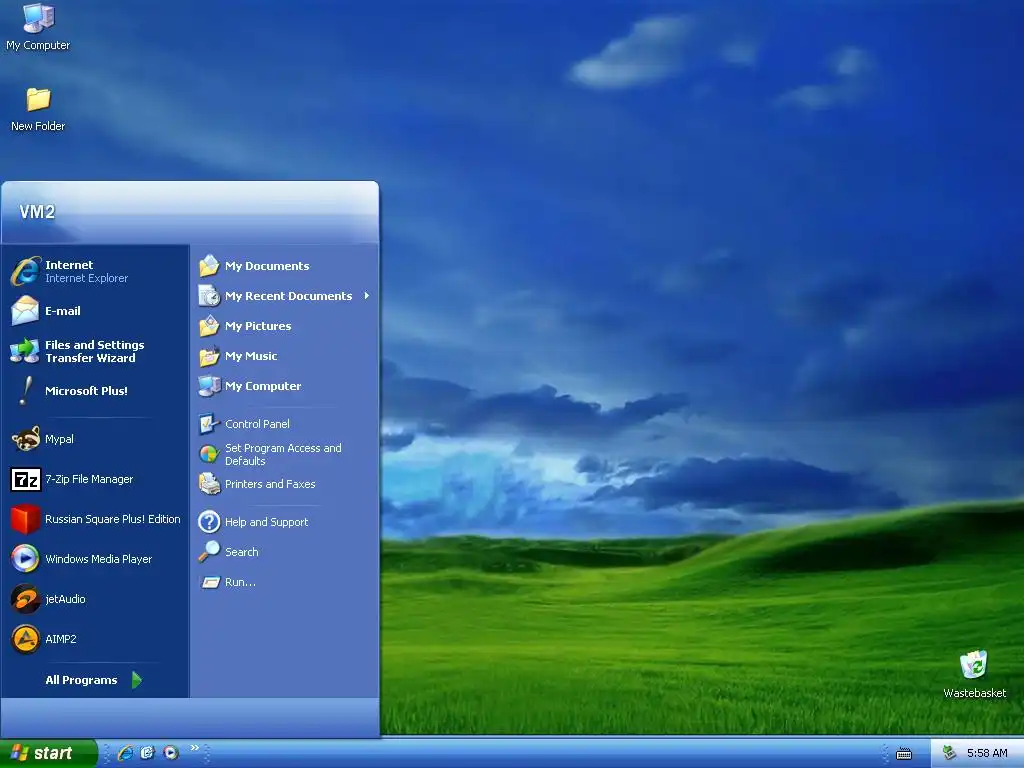Click the Safely Remove Hardware tray icon
1024x768 pixels.
949,753
